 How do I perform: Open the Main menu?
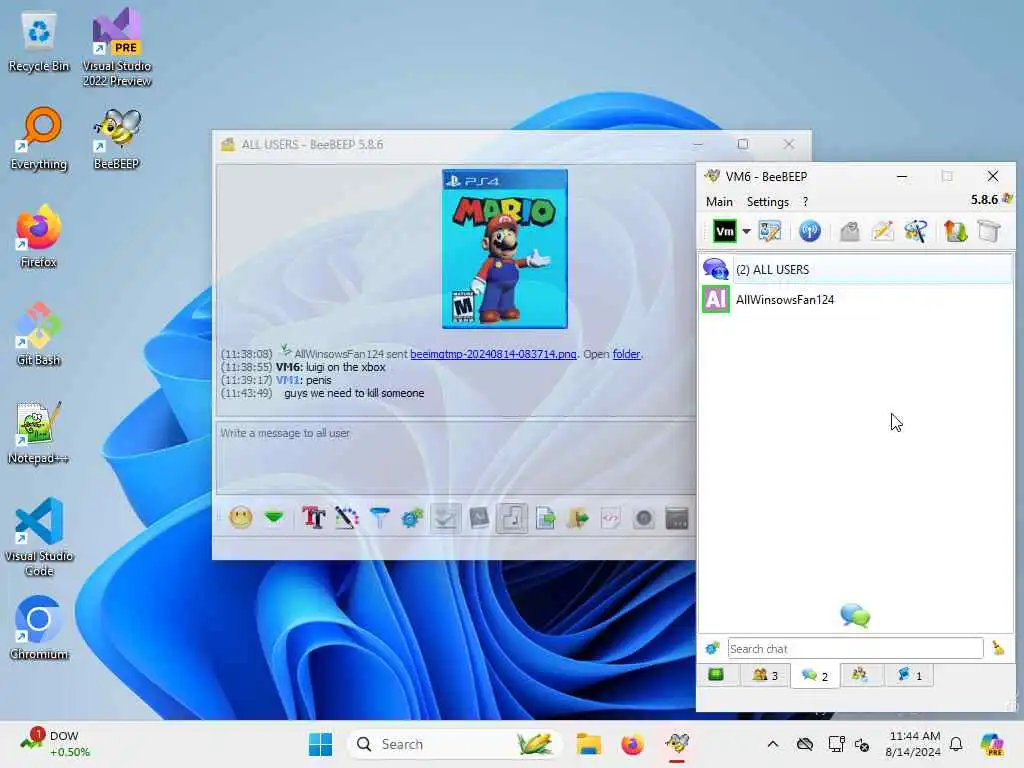pyautogui.click(x=719, y=202)
